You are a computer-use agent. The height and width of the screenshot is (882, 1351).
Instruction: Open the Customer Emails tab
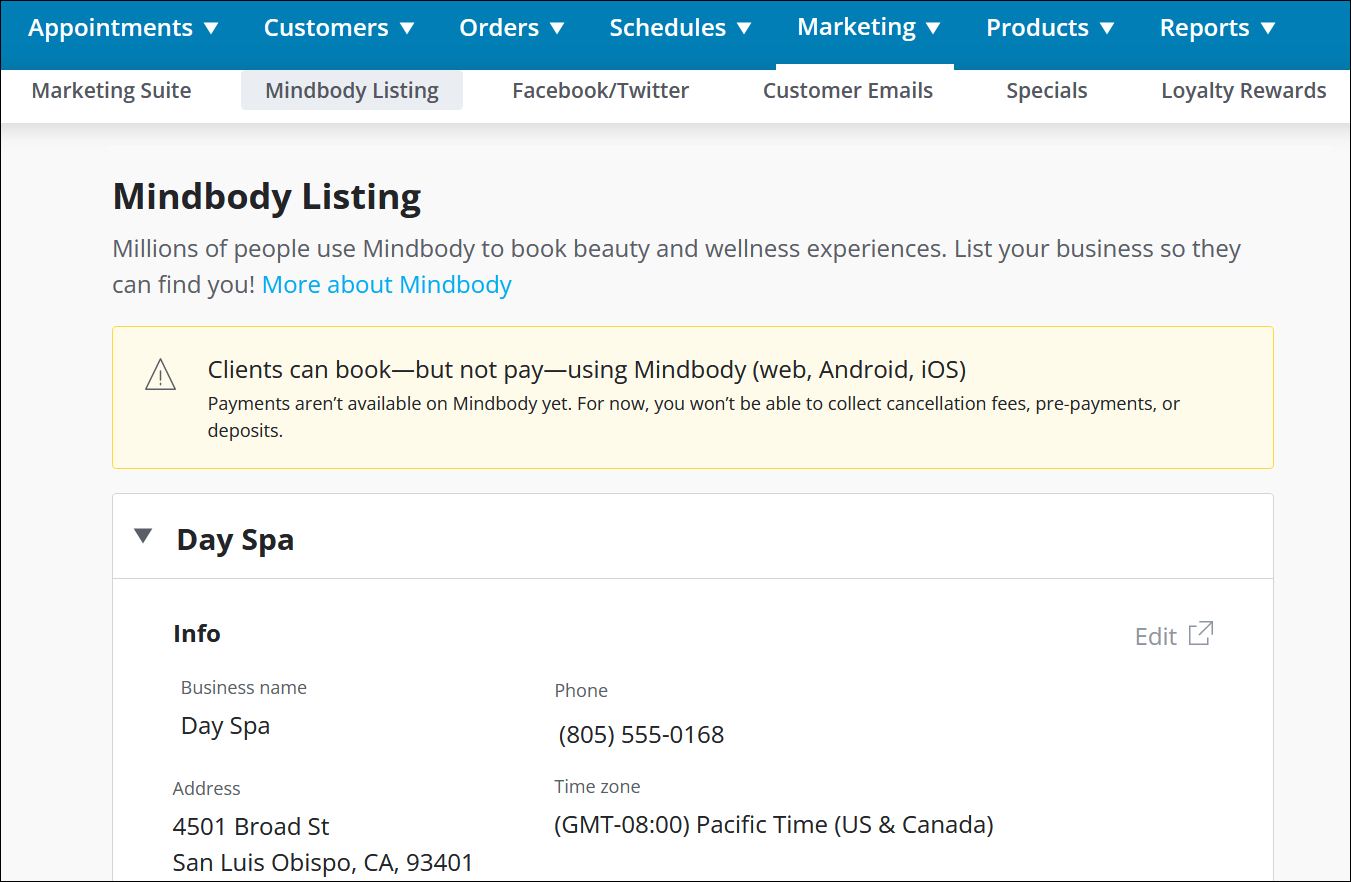848,90
